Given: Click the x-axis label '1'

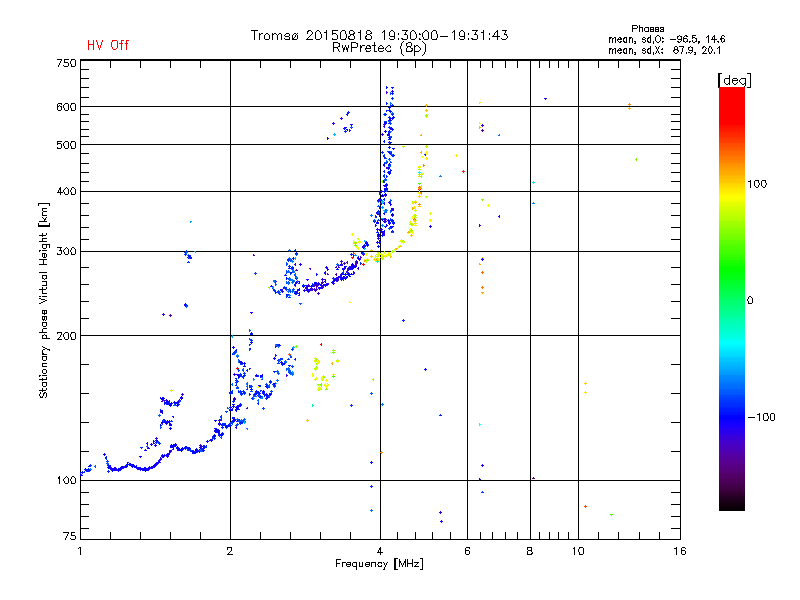Looking at the screenshot, I should [x=80, y=551].
